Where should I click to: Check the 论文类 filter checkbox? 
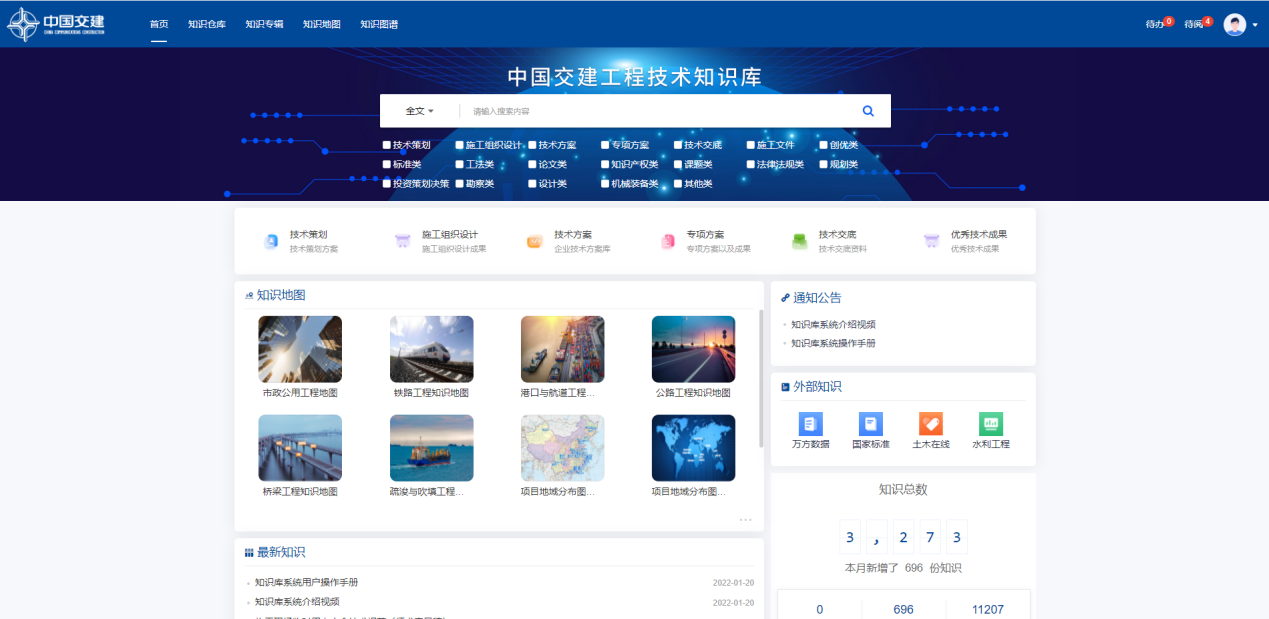[x=532, y=164]
